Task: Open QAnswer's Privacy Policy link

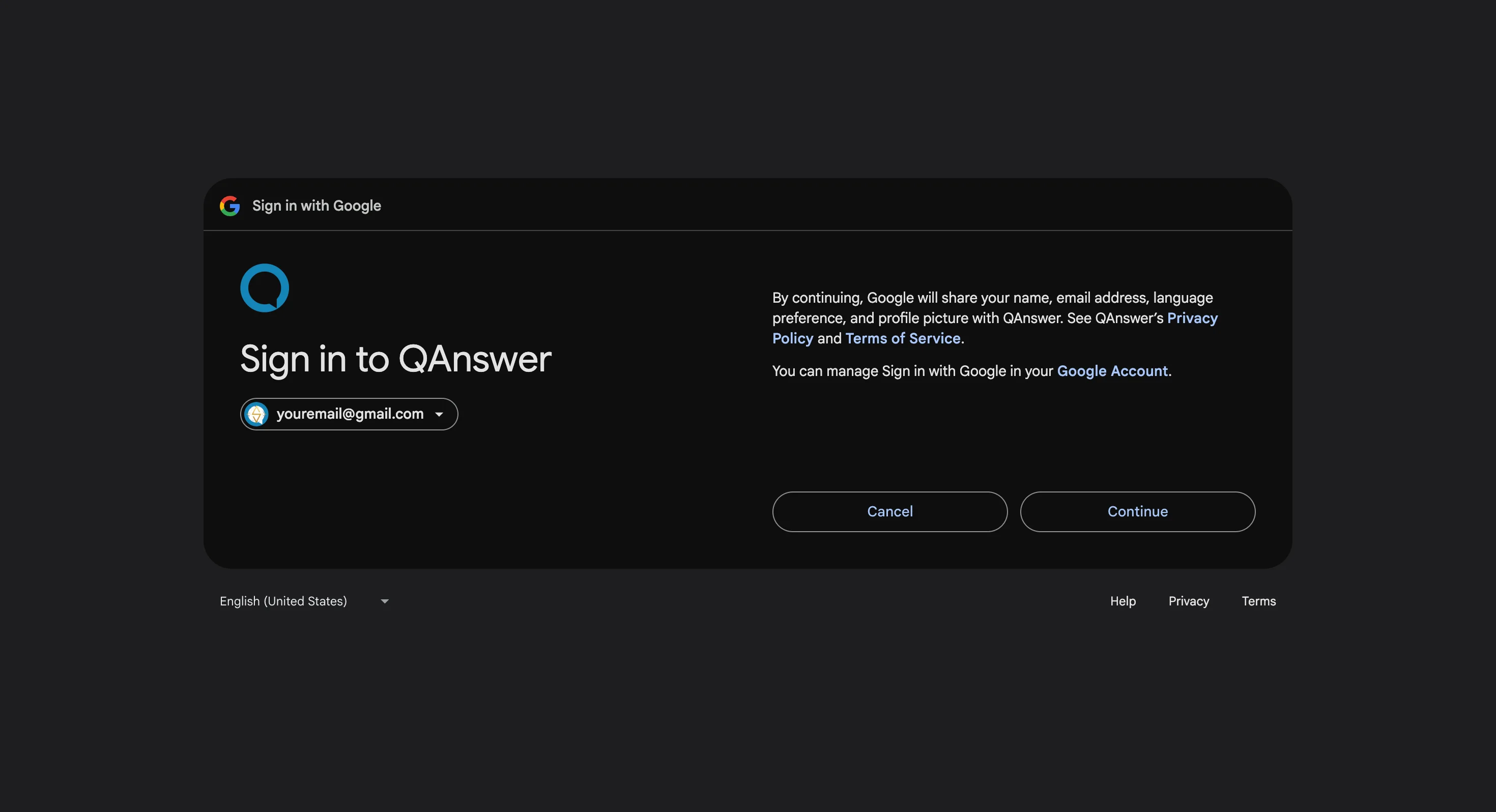Action: pyautogui.click(x=1192, y=318)
